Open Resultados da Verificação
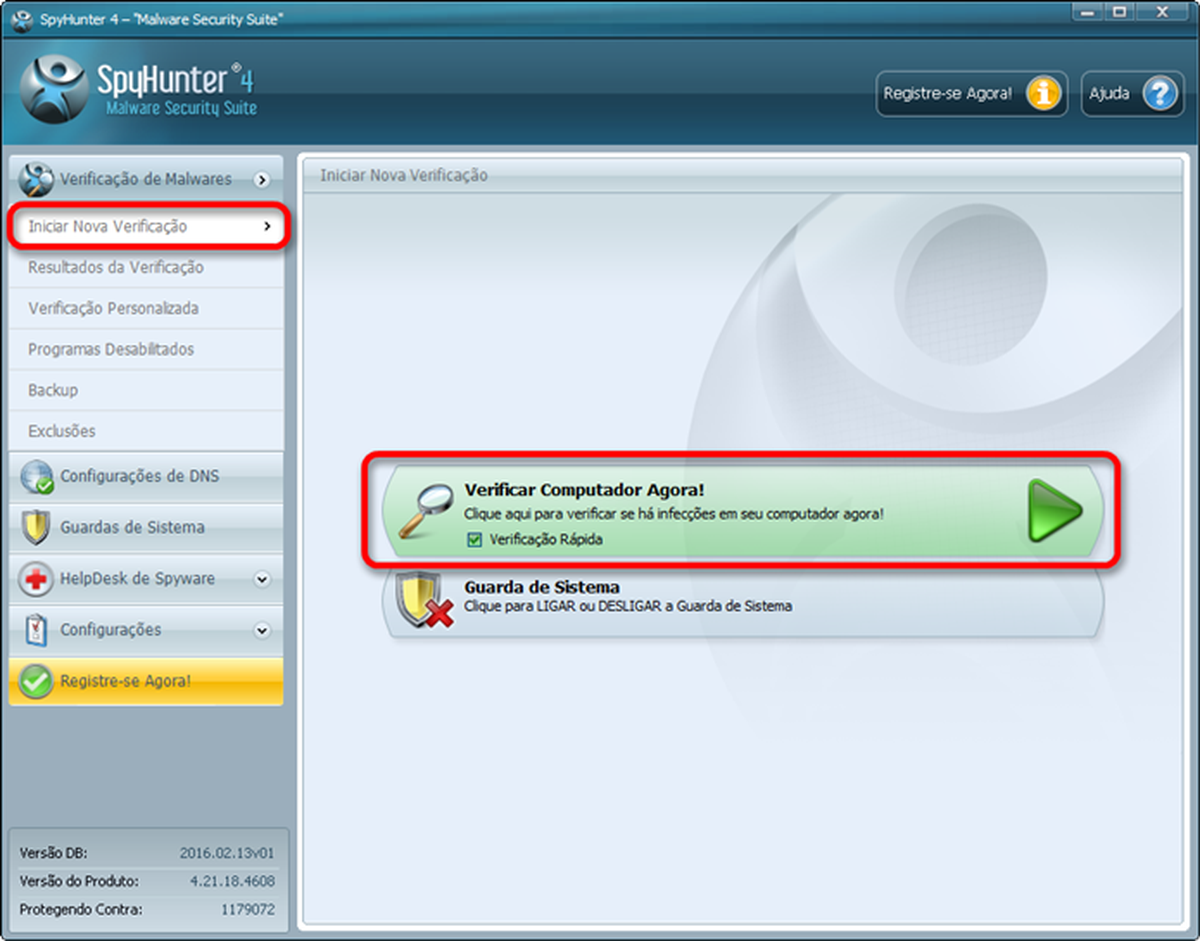The width and height of the screenshot is (1200, 941). click(x=116, y=267)
